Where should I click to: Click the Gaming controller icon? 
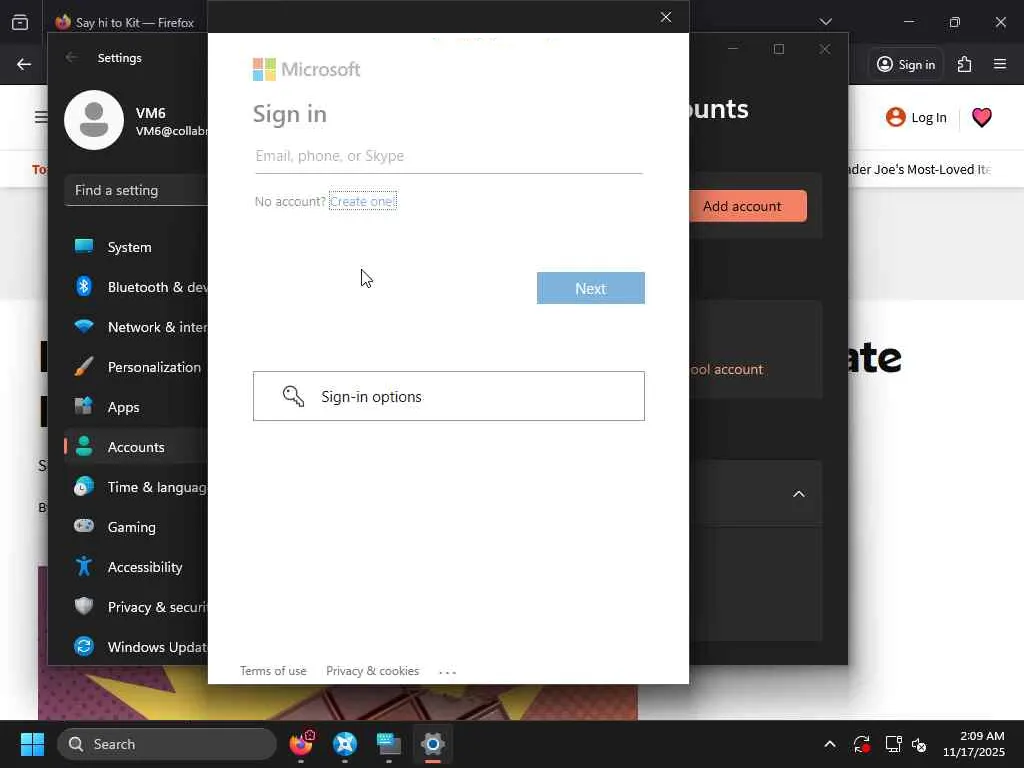tap(84, 526)
